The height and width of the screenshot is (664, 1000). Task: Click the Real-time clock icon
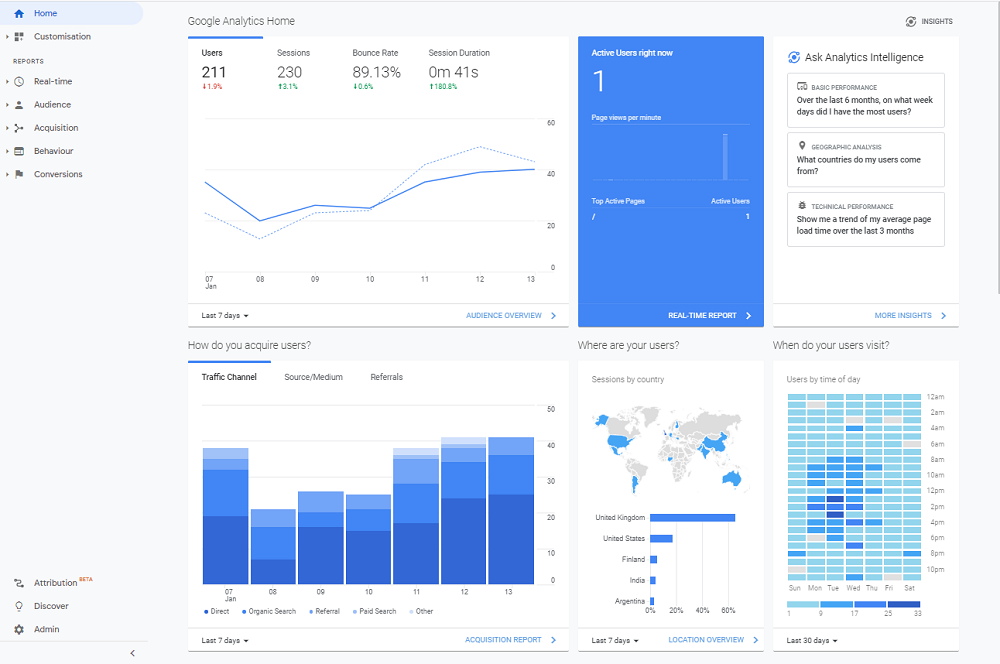19,82
